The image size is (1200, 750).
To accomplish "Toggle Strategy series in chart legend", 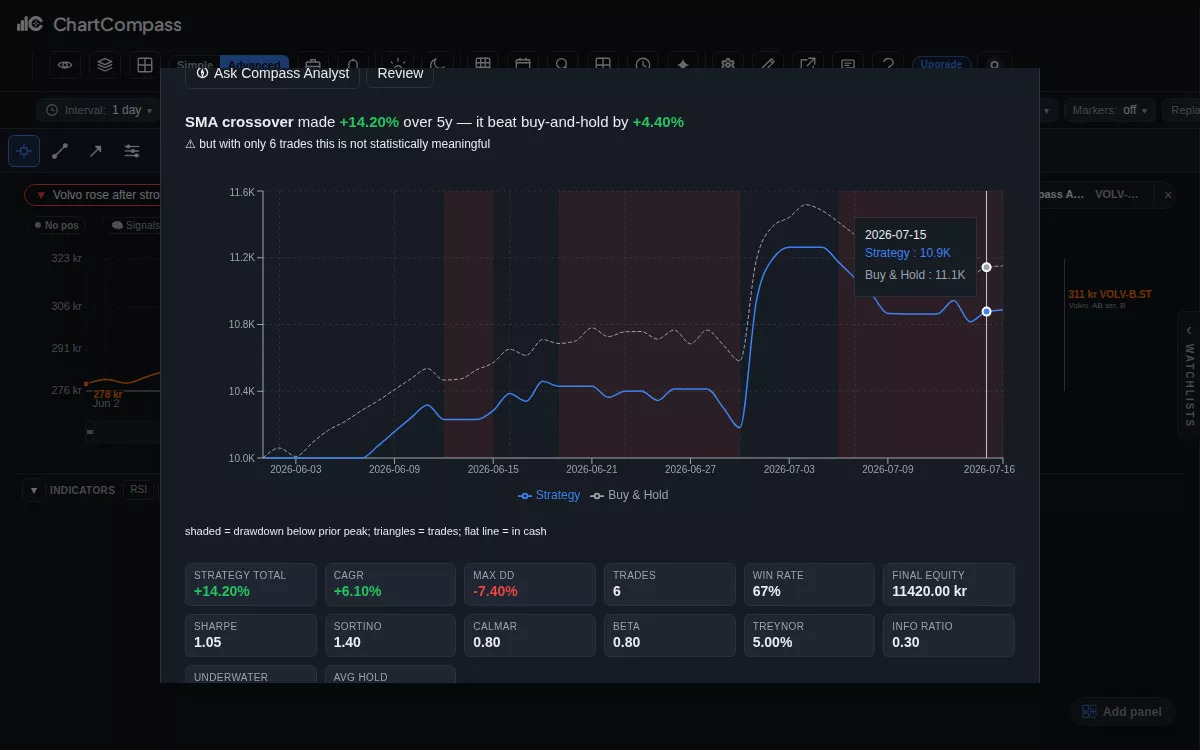I will (x=549, y=495).
